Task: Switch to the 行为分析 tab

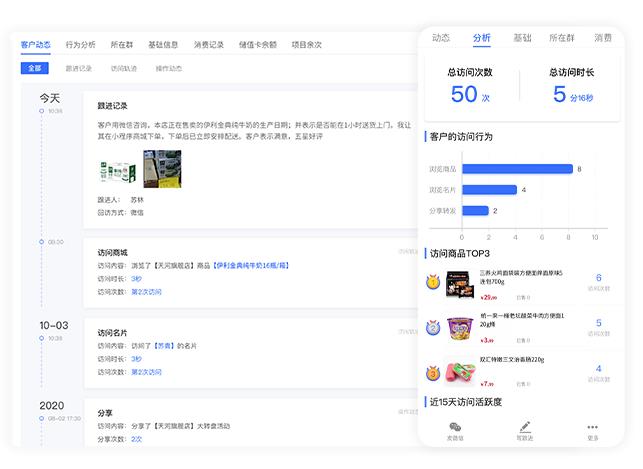Action: [80, 45]
